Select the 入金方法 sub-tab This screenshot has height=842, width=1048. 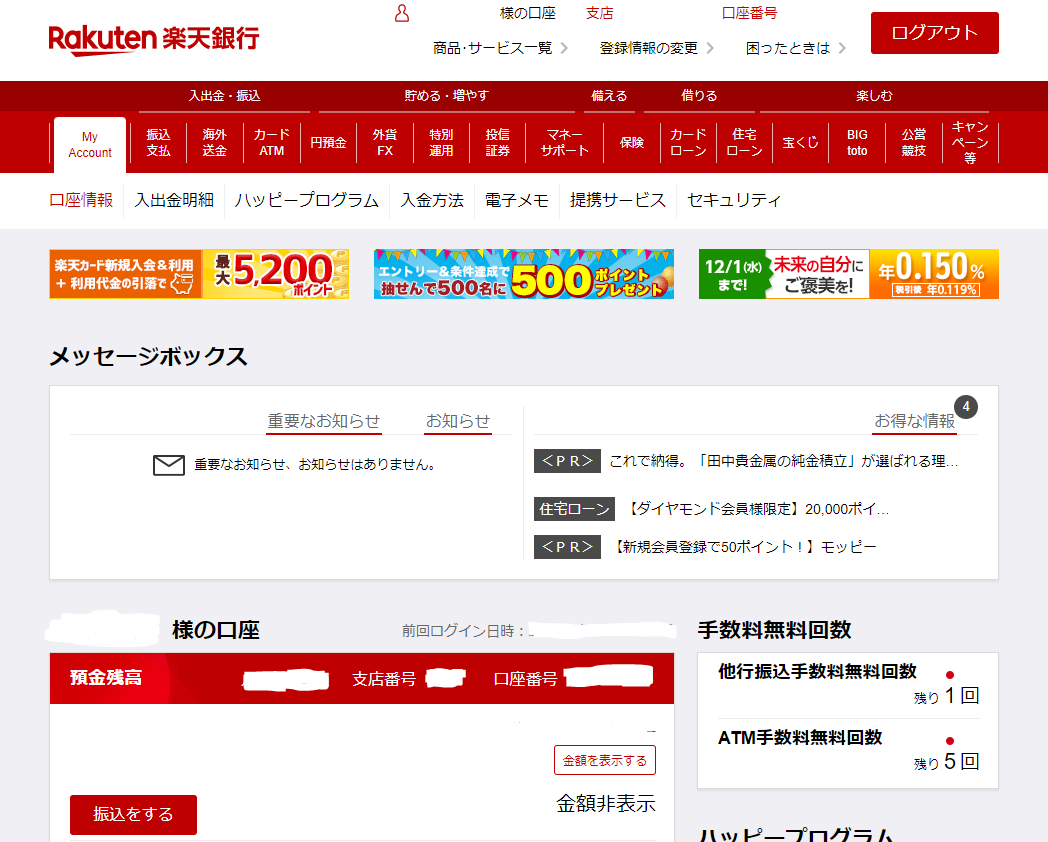[x=432, y=200]
